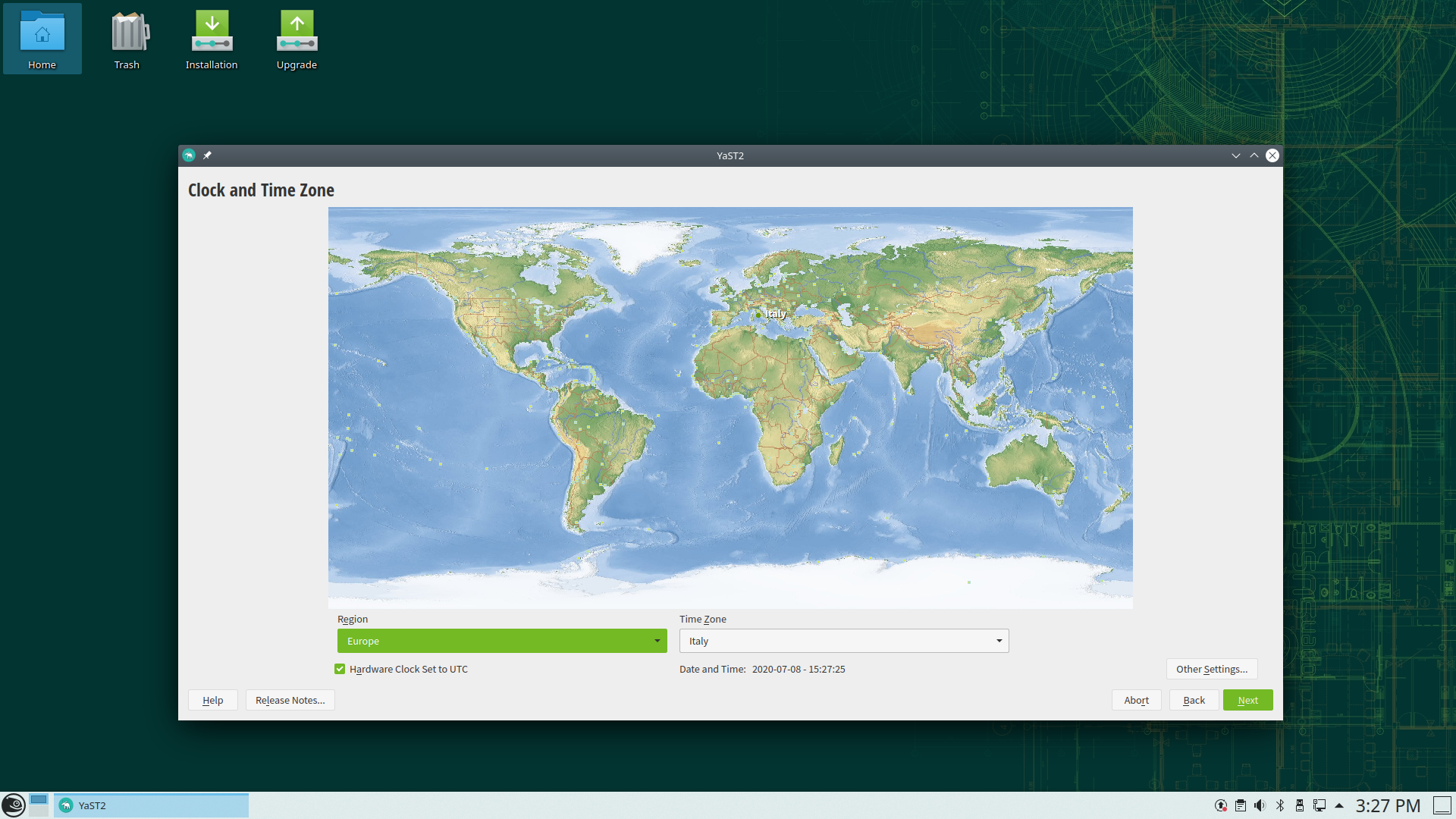Screen dimensions: 1456x819
Task: Open the Installation desktop icon
Action: [x=212, y=39]
